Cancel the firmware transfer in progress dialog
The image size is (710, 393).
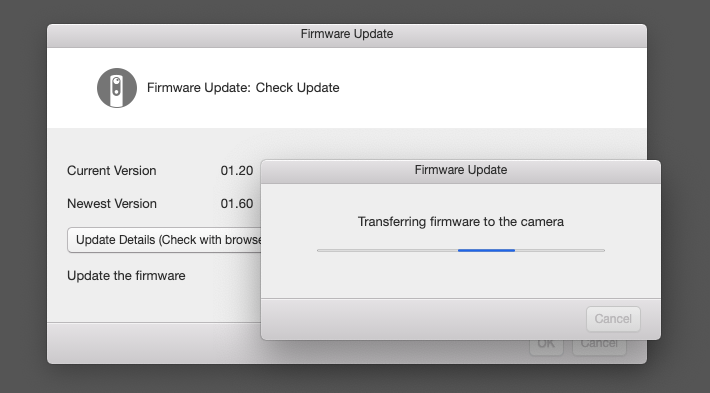(x=613, y=319)
